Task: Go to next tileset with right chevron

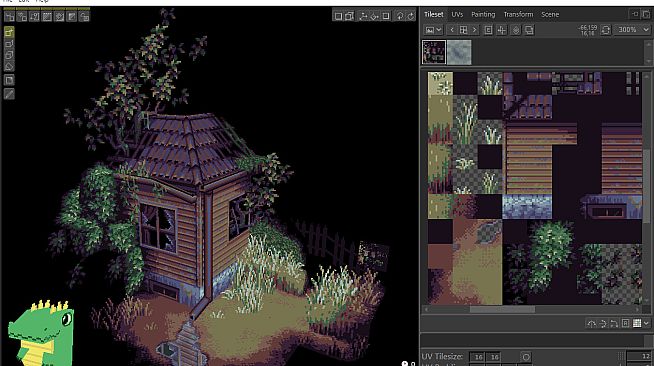Action: [474, 30]
